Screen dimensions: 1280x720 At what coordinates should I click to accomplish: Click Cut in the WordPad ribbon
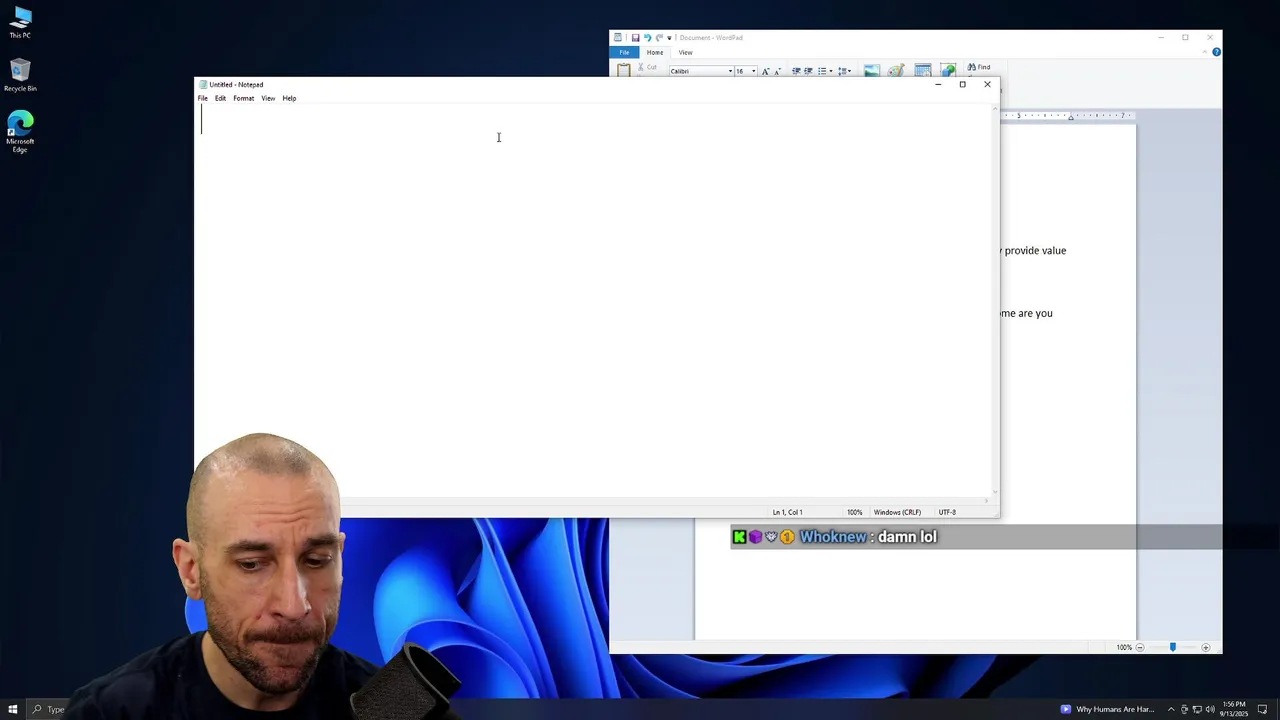click(646, 67)
